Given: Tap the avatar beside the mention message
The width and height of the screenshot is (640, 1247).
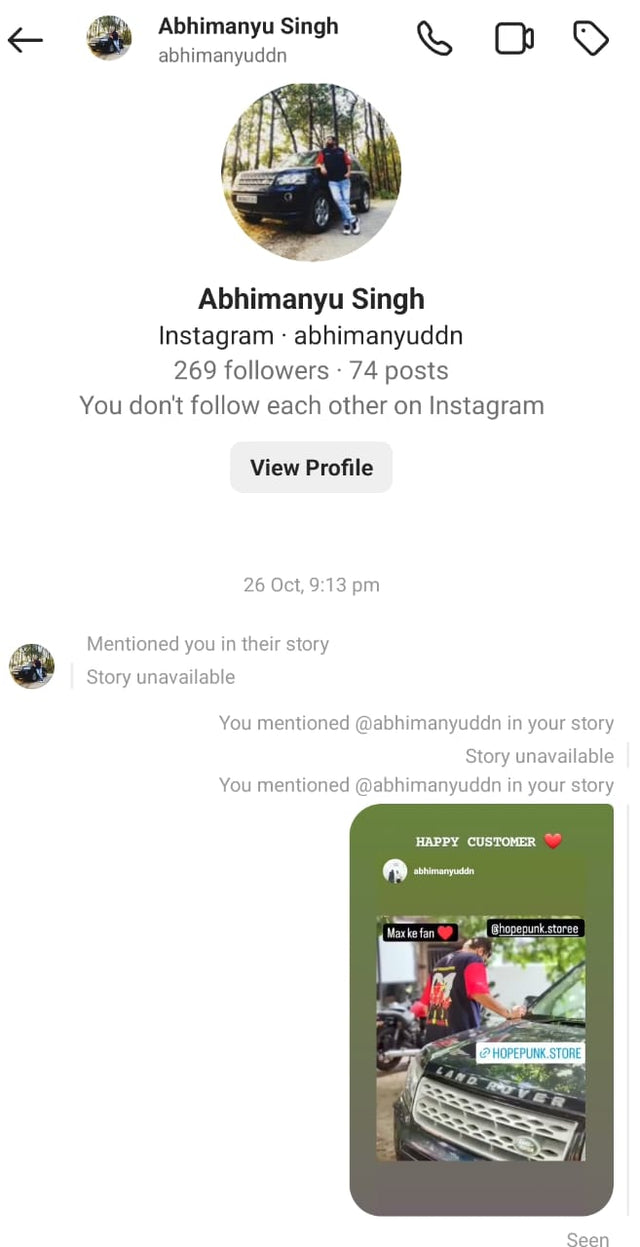Looking at the screenshot, I should [32, 666].
